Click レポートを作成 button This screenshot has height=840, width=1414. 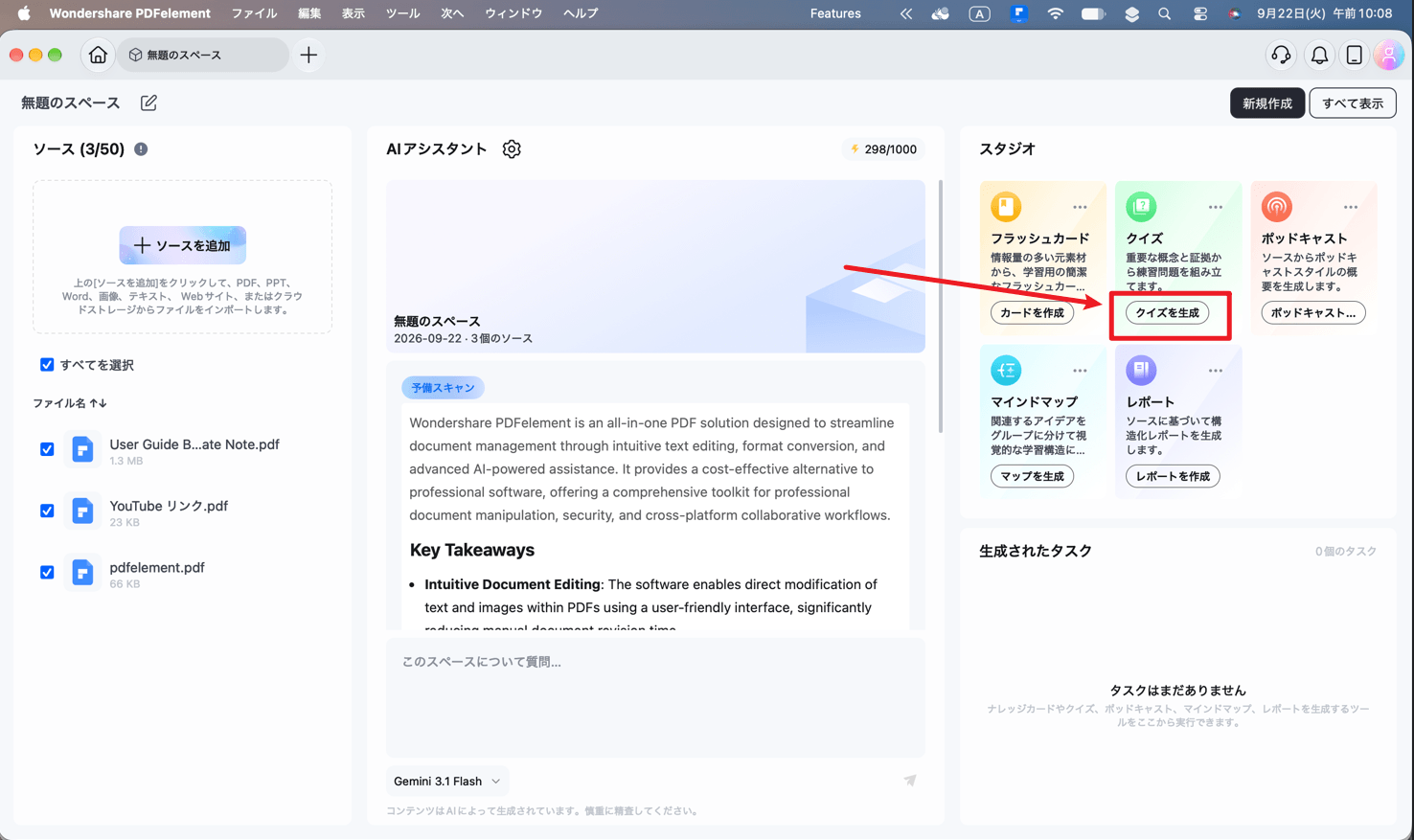[1173, 476]
